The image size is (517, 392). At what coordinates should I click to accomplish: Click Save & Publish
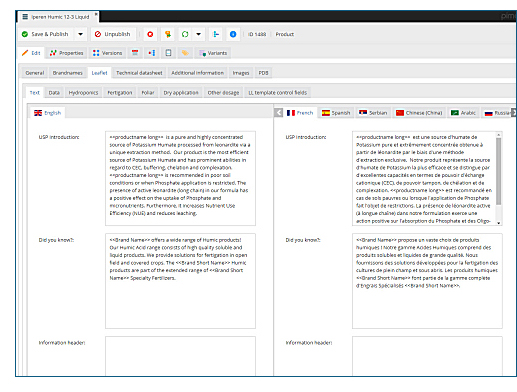point(45,34)
